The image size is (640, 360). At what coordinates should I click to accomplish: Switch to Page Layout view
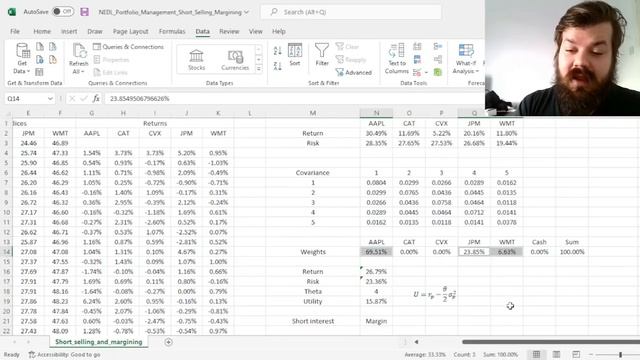click(x=556, y=354)
